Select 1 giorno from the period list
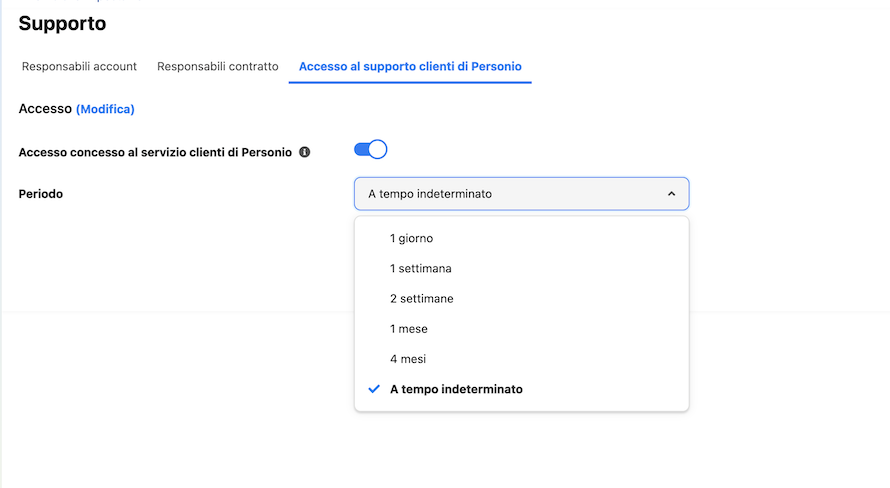 [522, 238]
